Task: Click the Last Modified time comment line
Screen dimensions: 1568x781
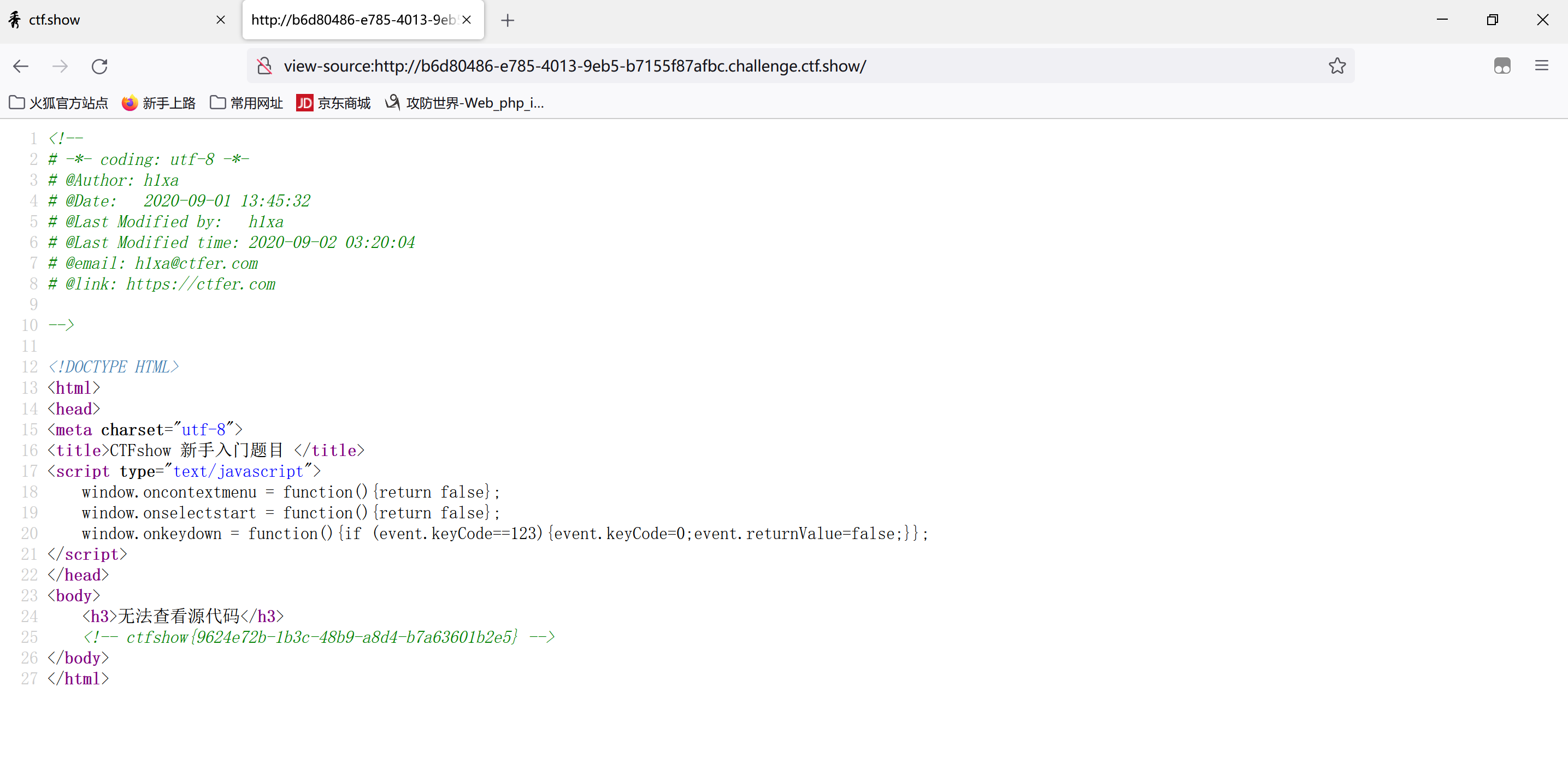Action: tap(231, 242)
